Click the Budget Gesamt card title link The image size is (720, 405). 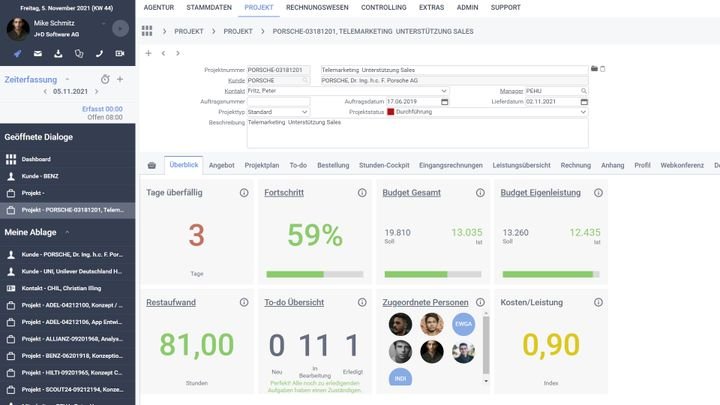pos(412,192)
